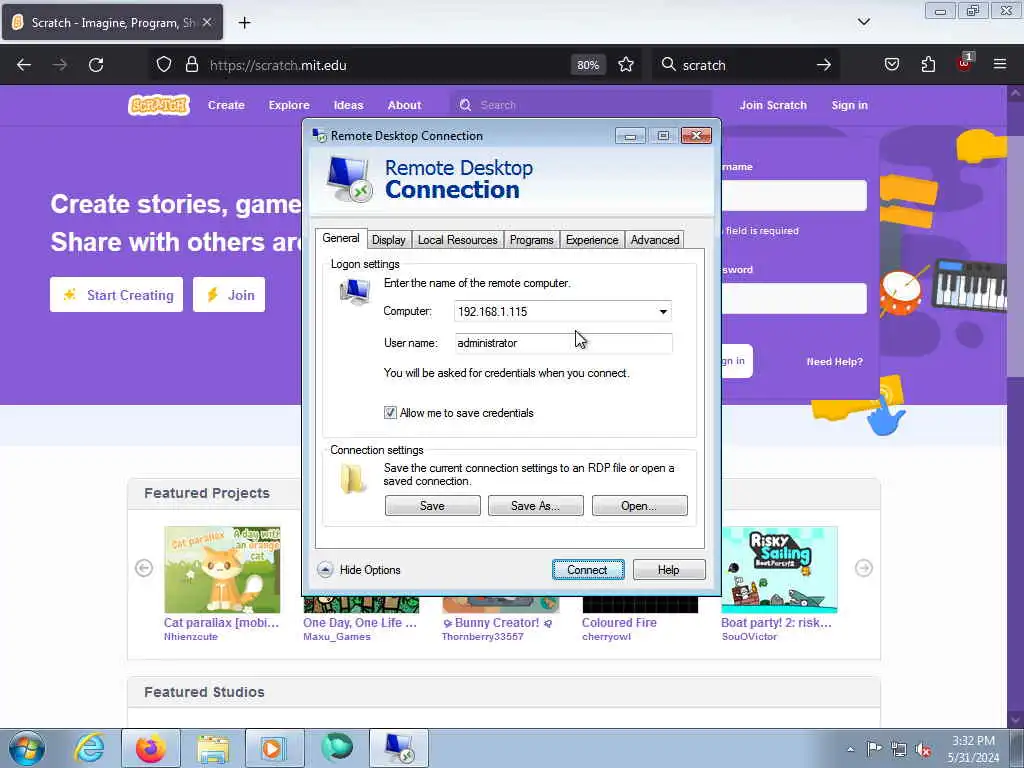This screenshot has height=768, width=1024.
Task: Save the connection settings
Action: (432, 505)
